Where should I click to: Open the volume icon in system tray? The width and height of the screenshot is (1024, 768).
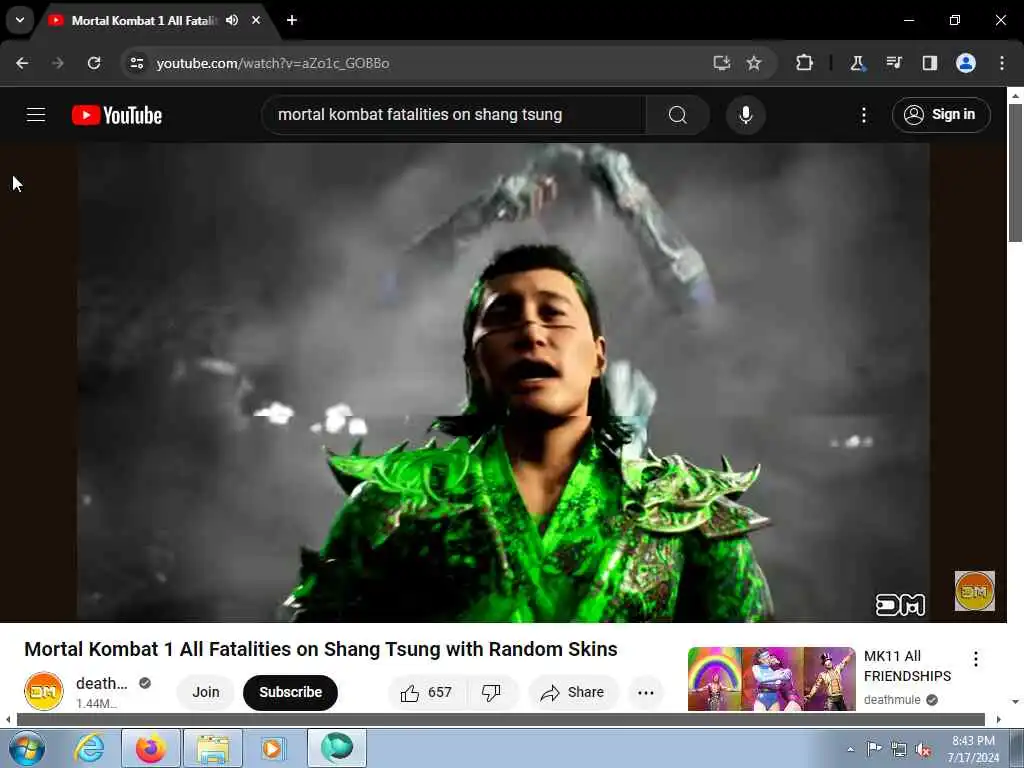pos(923,749)
